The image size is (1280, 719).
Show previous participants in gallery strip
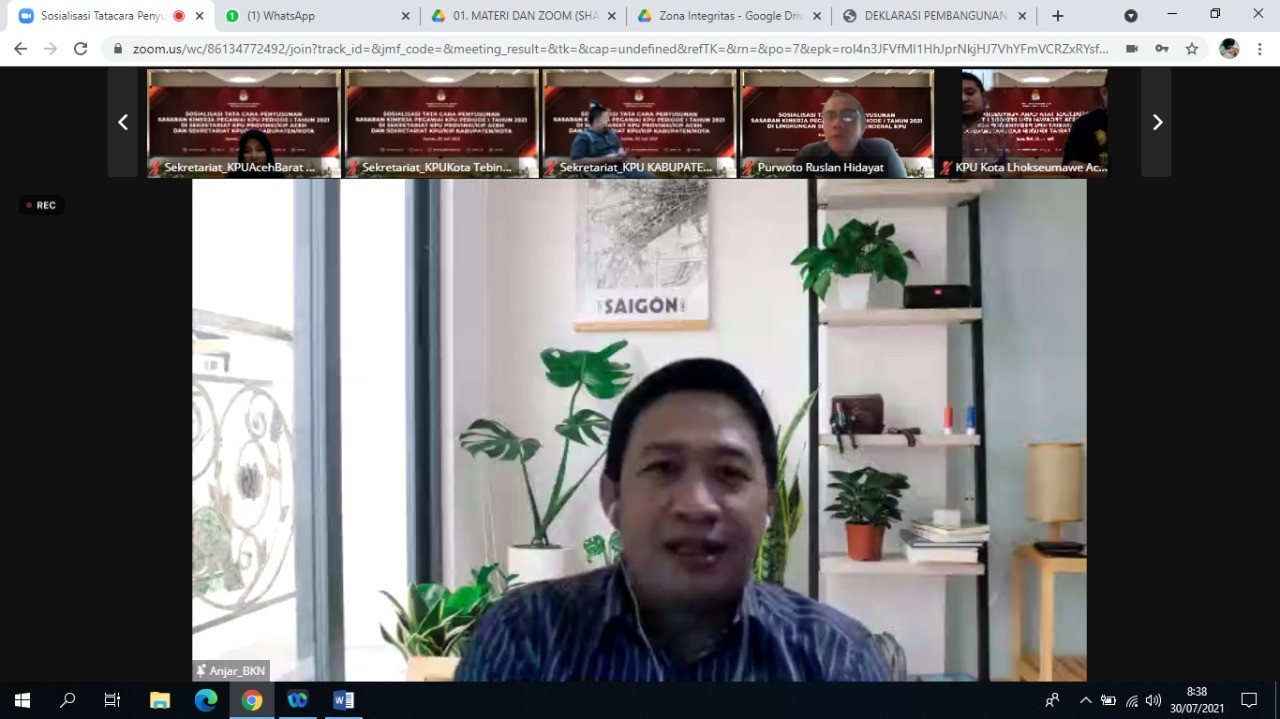[x=123, y=122]
